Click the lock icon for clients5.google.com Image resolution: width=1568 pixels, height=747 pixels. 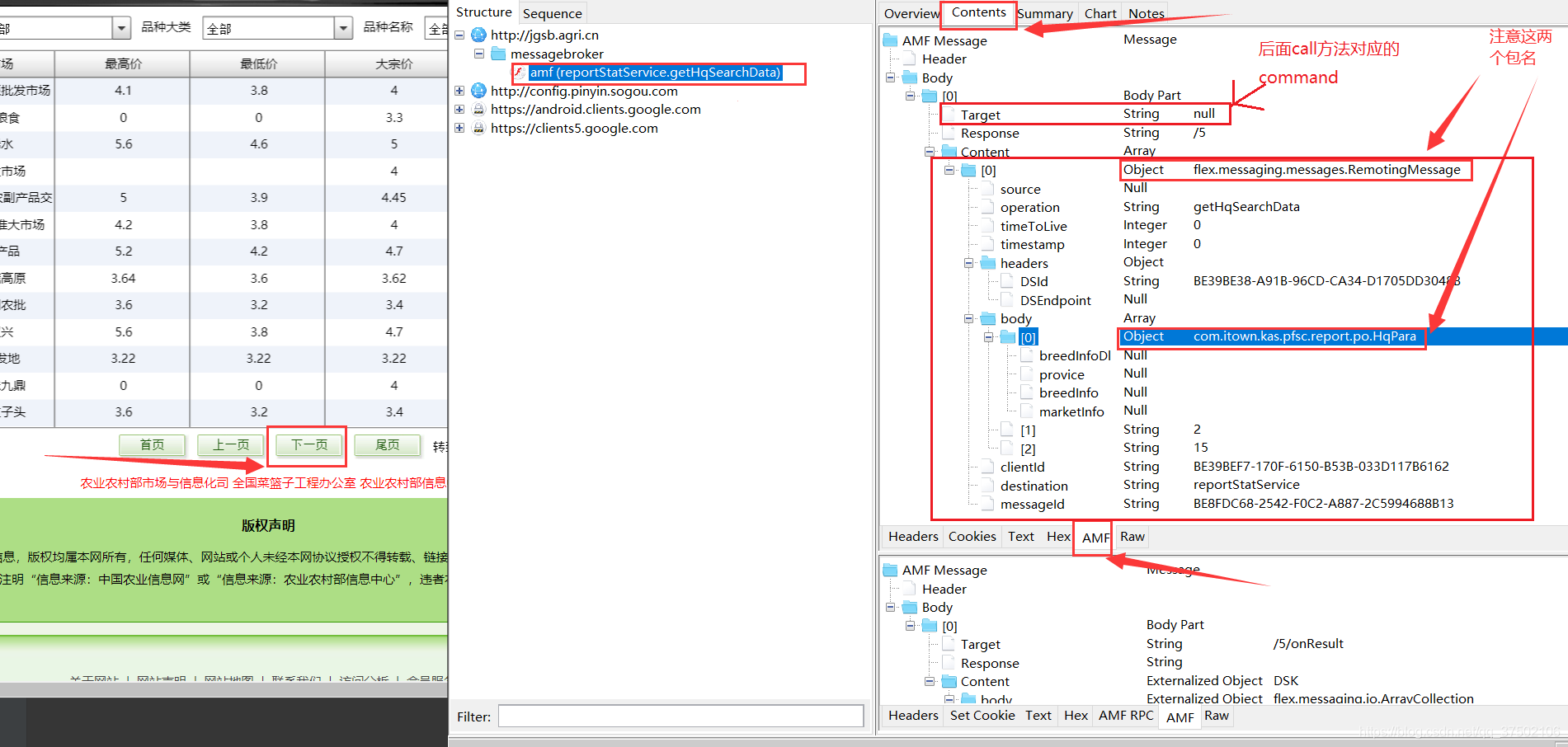point(478,128)
